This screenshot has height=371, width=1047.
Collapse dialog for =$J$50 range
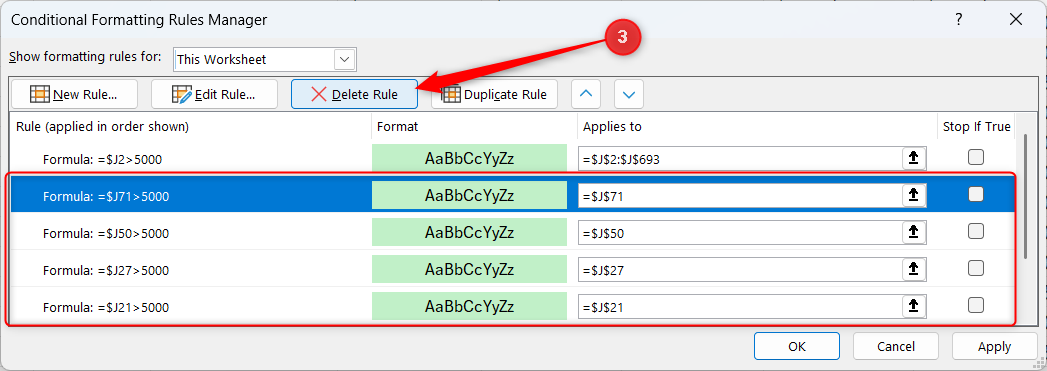point(914,232)
